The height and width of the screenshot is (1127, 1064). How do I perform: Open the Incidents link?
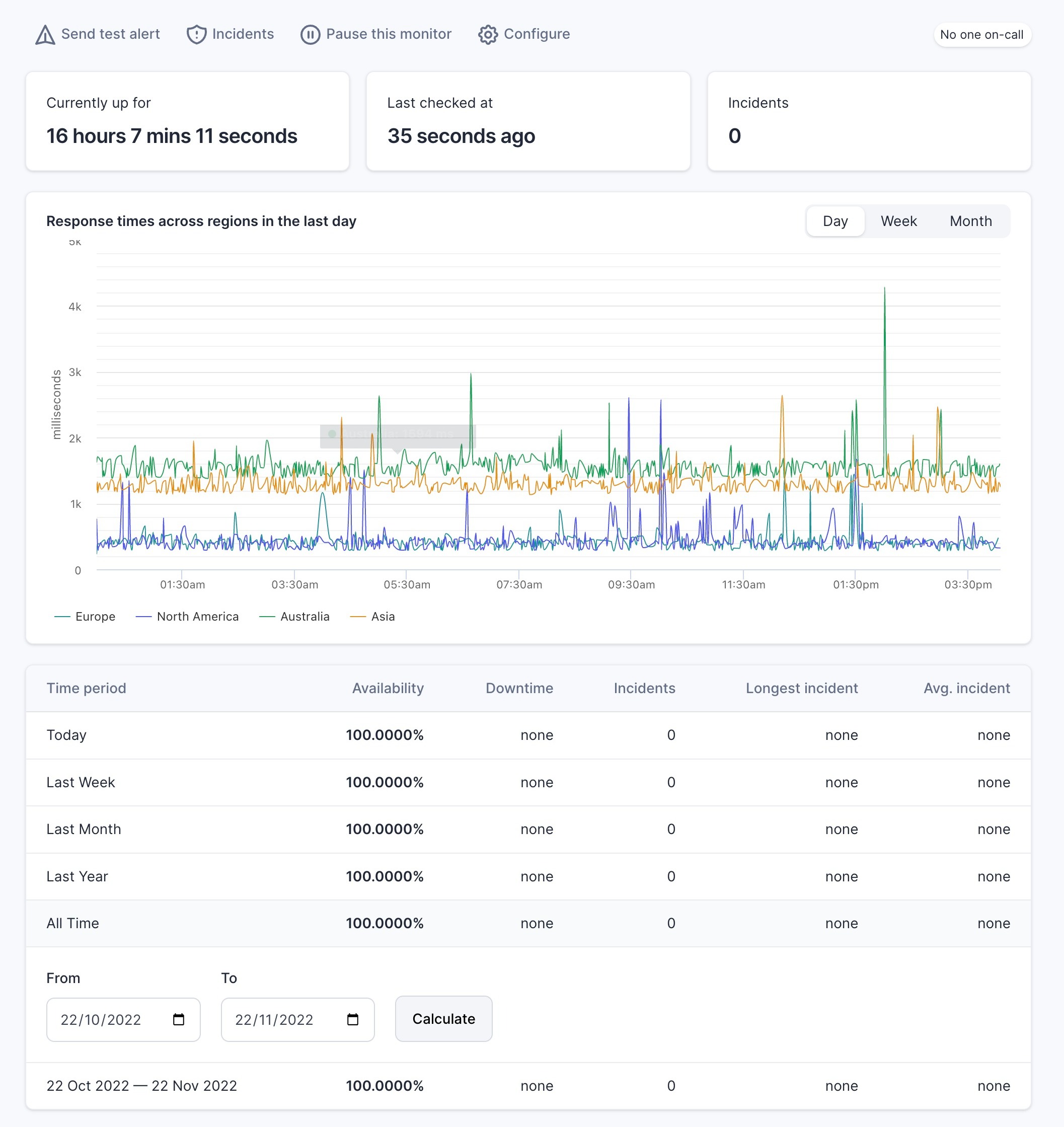tap(231, 35)
